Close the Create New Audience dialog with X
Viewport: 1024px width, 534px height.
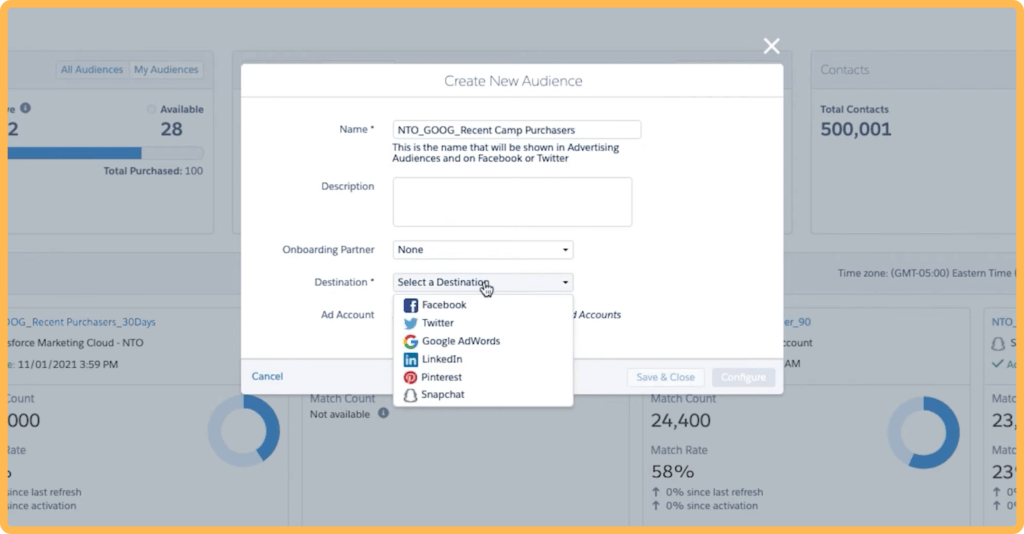771,46
